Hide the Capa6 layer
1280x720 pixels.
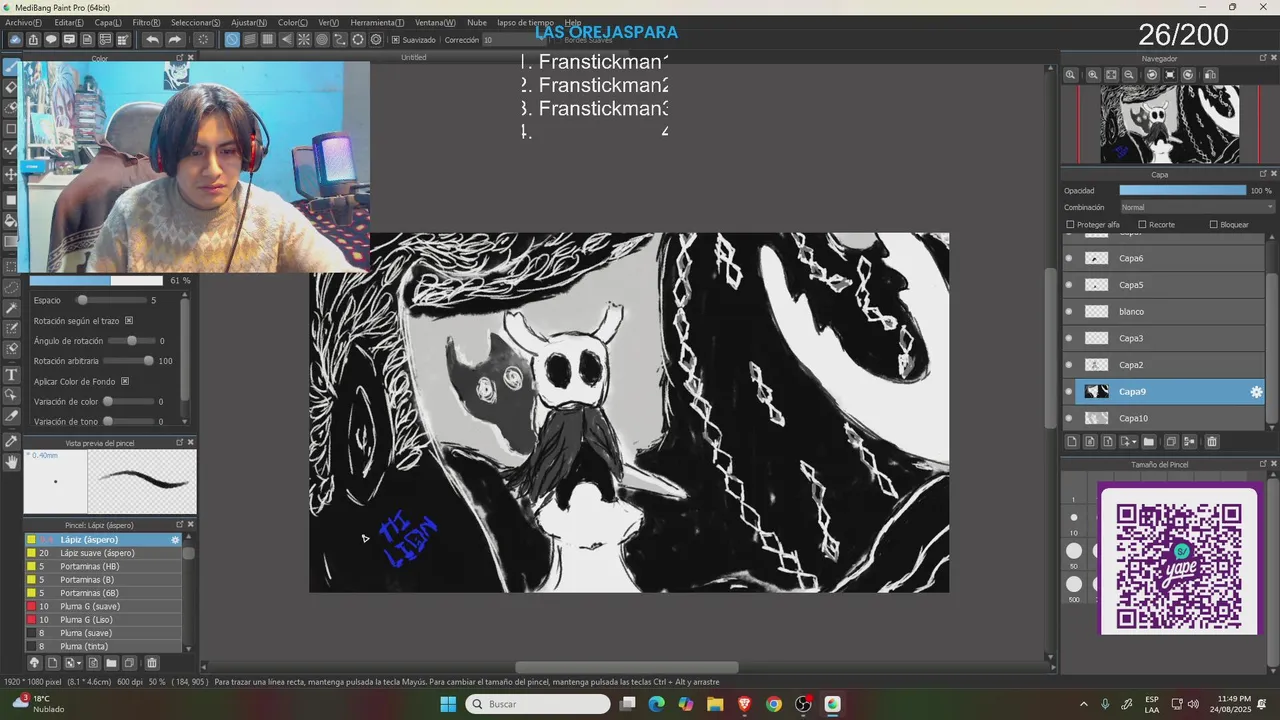(x=1069, y=258)
